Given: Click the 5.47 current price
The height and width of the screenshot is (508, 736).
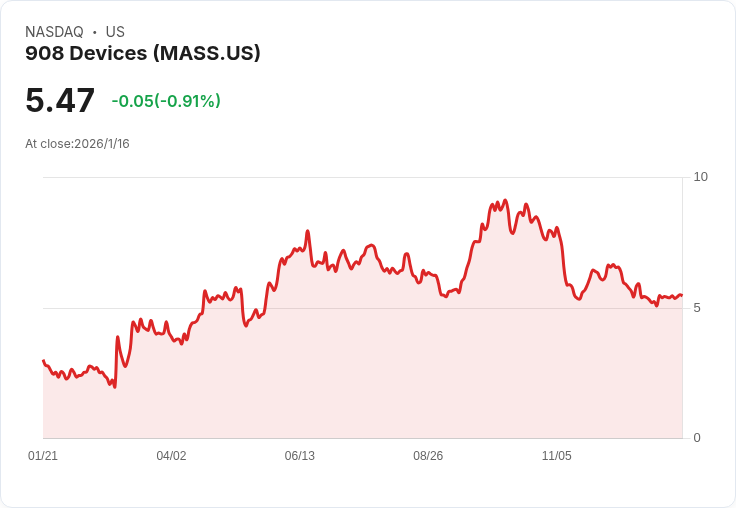Looking at the screenshot, I should (60, 101).
